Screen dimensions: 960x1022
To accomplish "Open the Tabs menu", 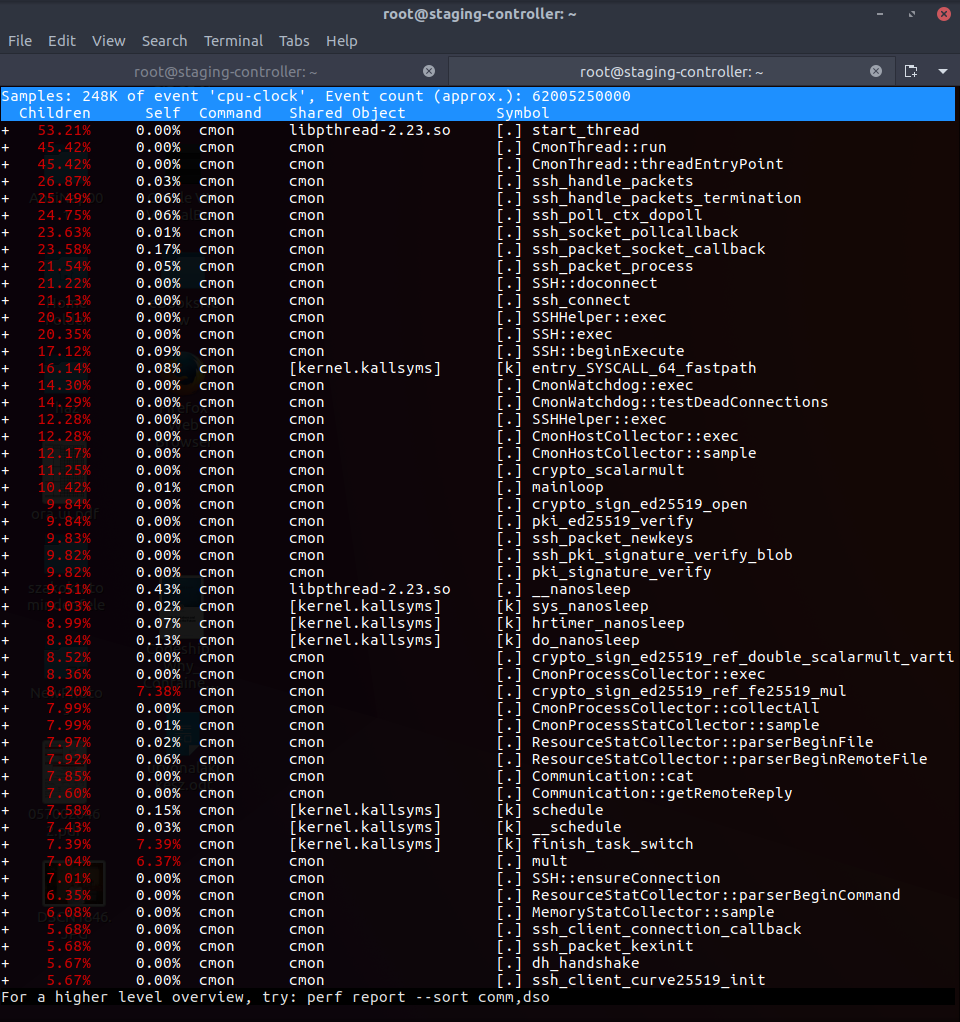I will (x=294, y=41).
